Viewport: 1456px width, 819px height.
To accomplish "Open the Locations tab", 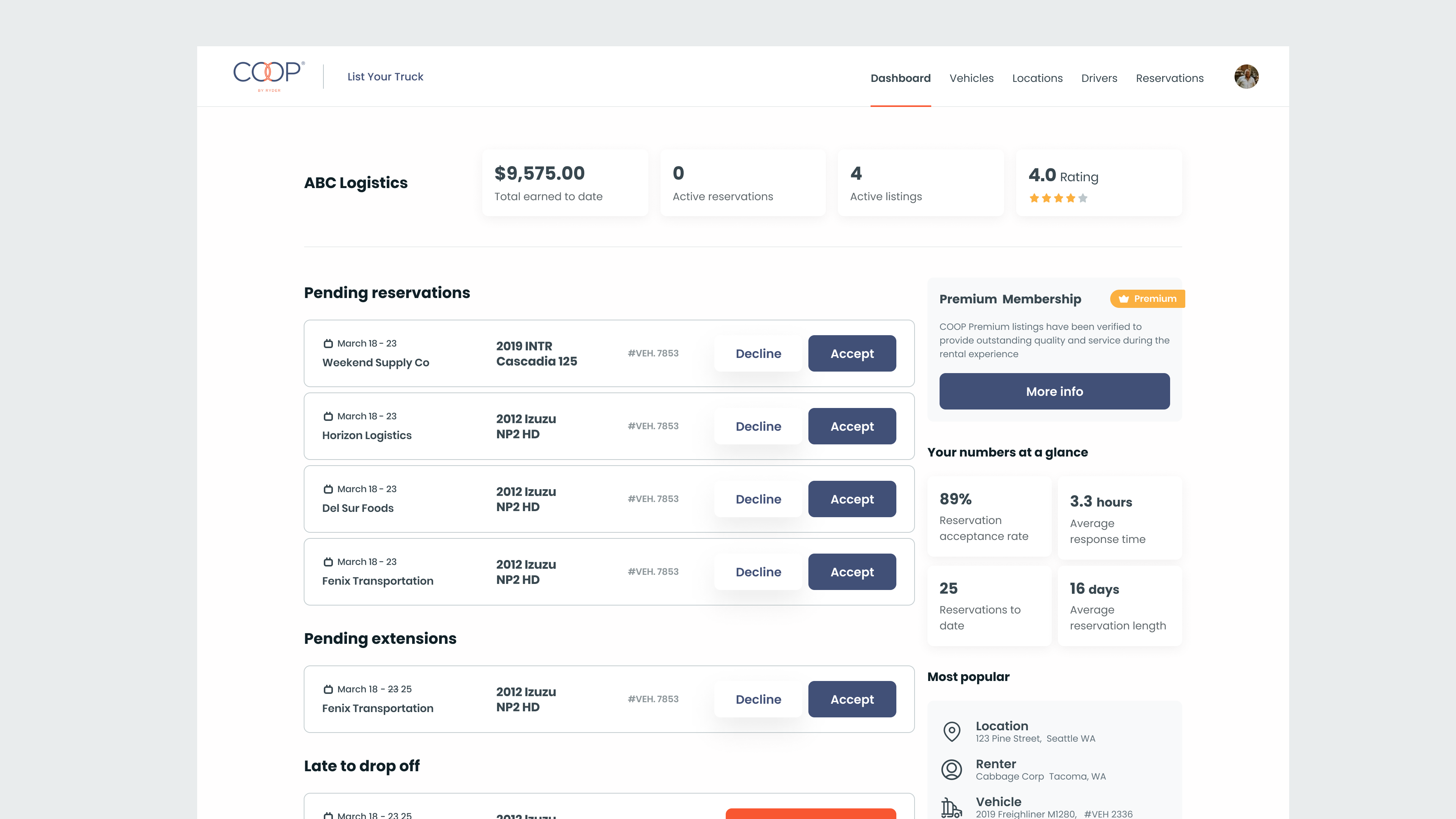I will (x=1037, y=78).
